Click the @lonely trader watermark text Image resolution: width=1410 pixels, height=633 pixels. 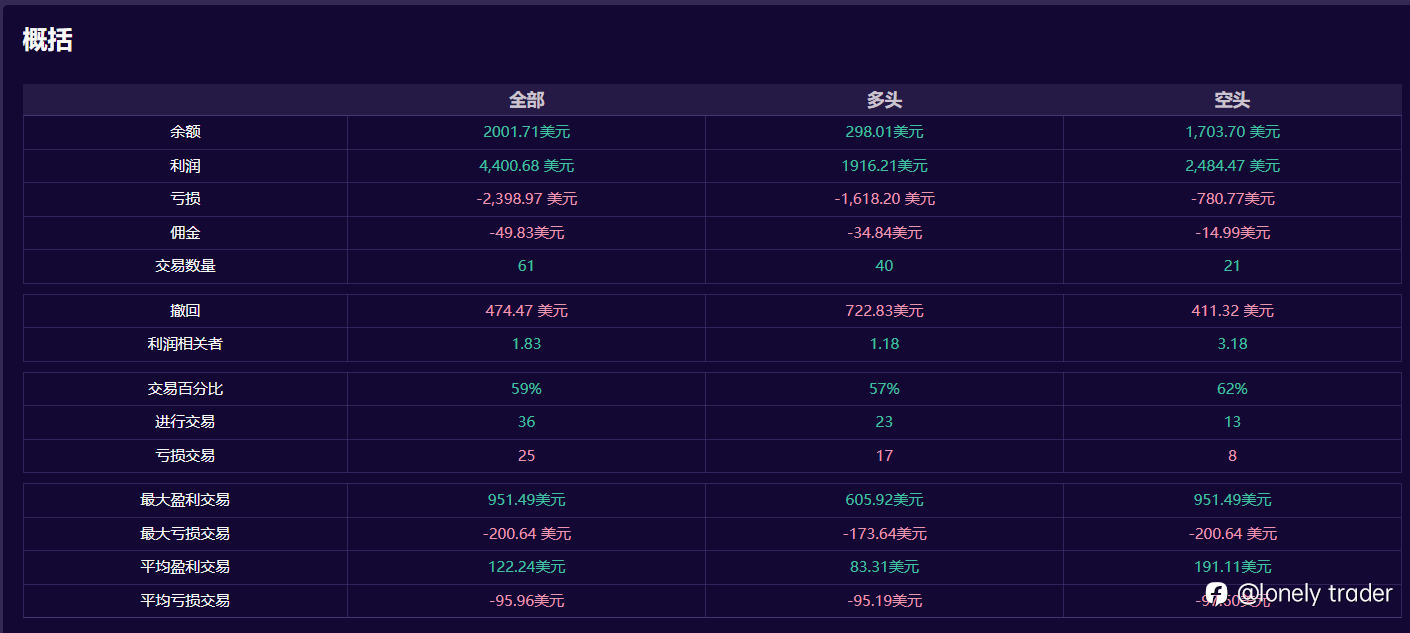(x=1314, y=594)
